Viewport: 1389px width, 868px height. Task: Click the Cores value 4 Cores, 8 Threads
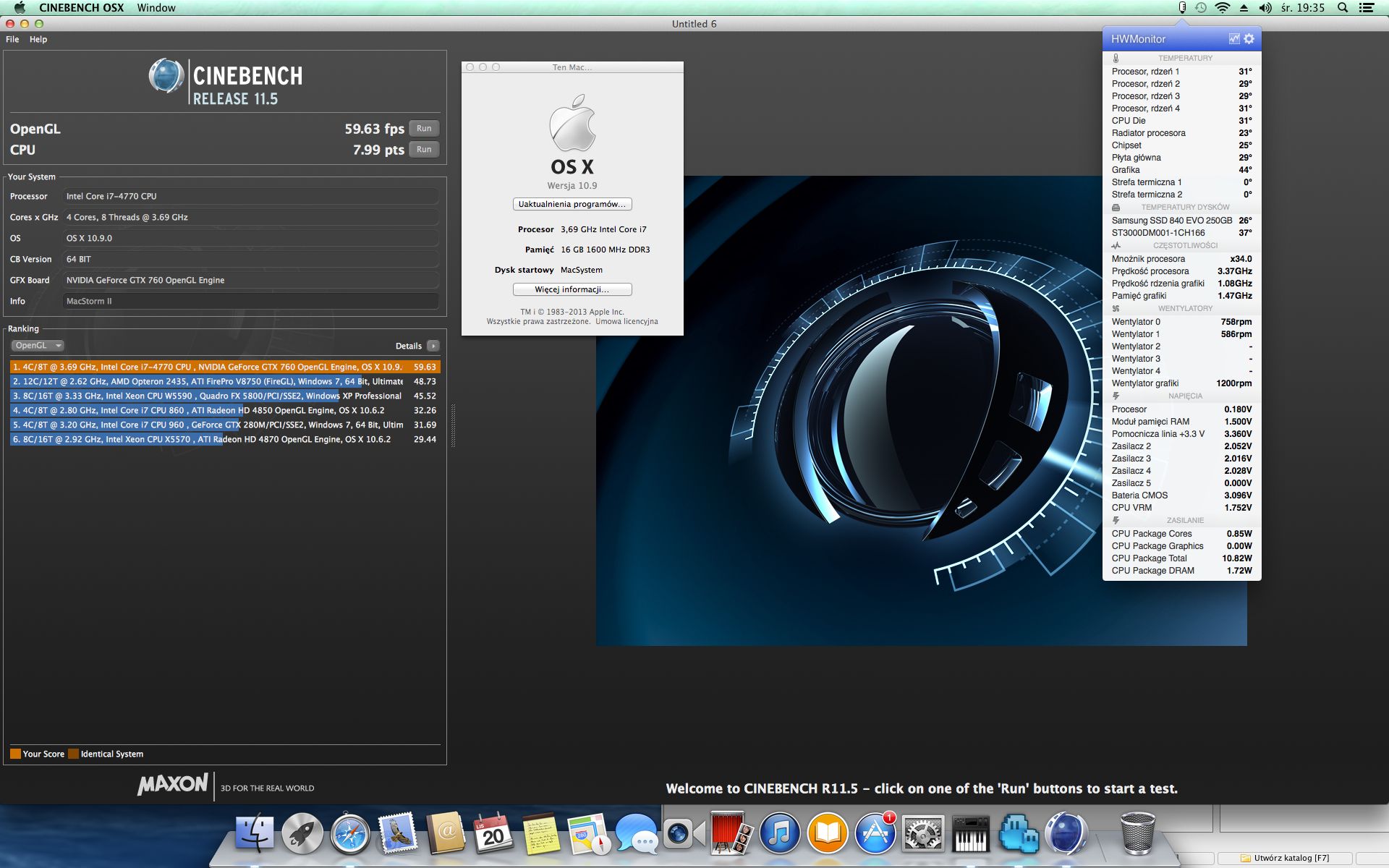click(x=251, y=217)
